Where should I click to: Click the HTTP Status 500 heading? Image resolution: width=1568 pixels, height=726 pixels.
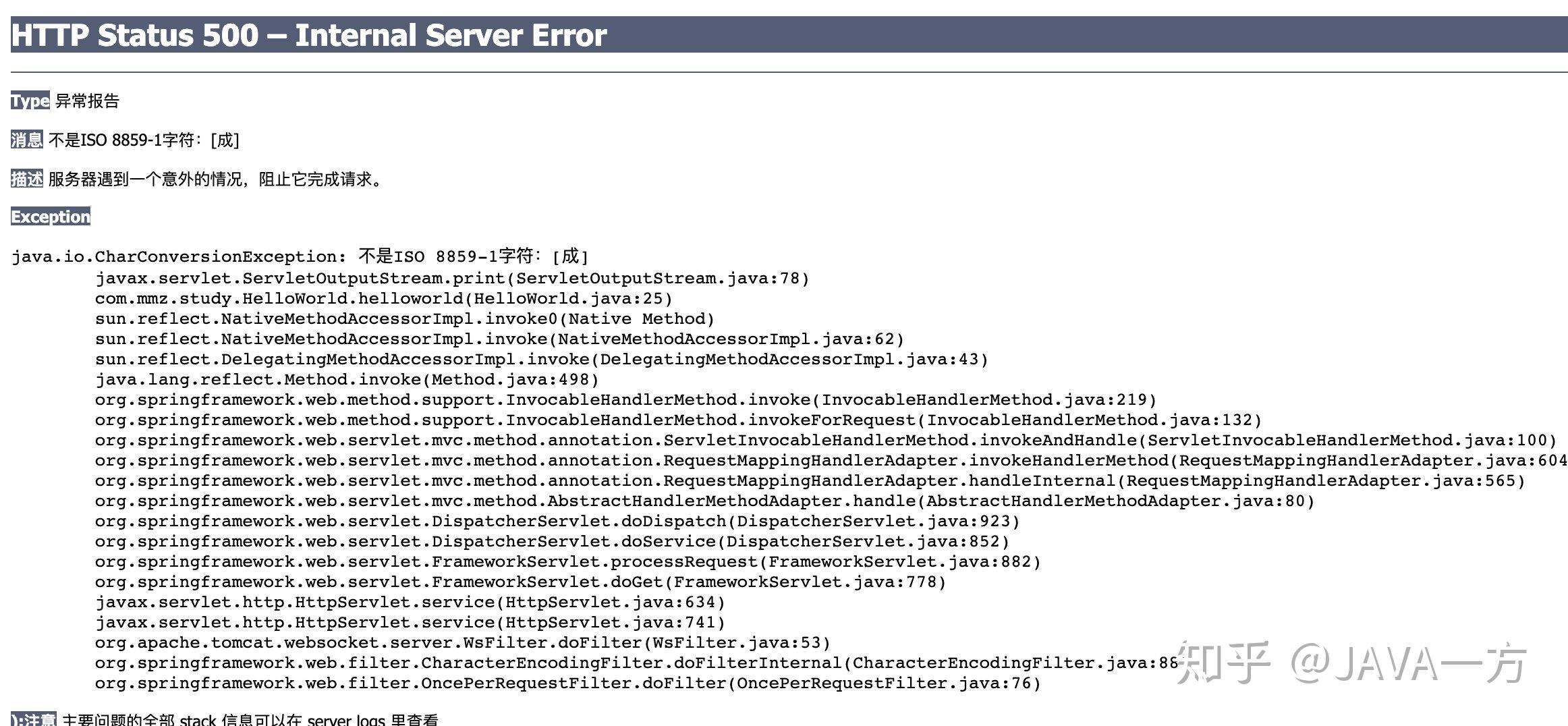(309, 35)
